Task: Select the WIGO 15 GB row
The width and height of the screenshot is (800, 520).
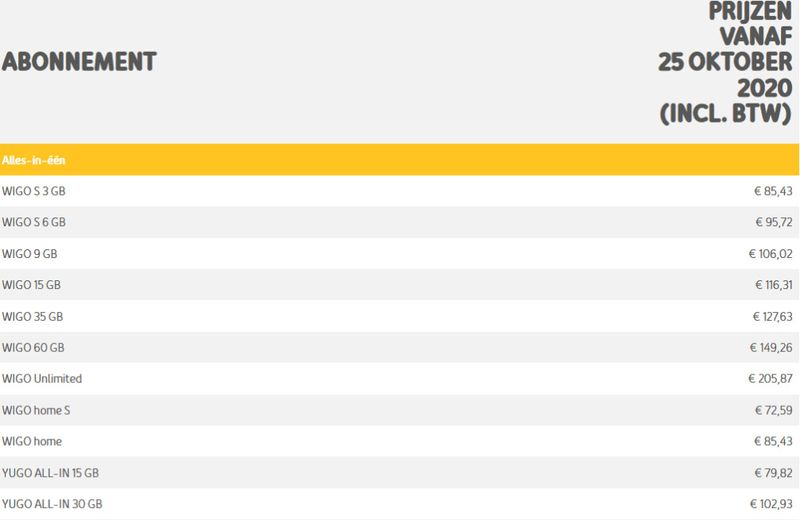Action: coord(399,285)
